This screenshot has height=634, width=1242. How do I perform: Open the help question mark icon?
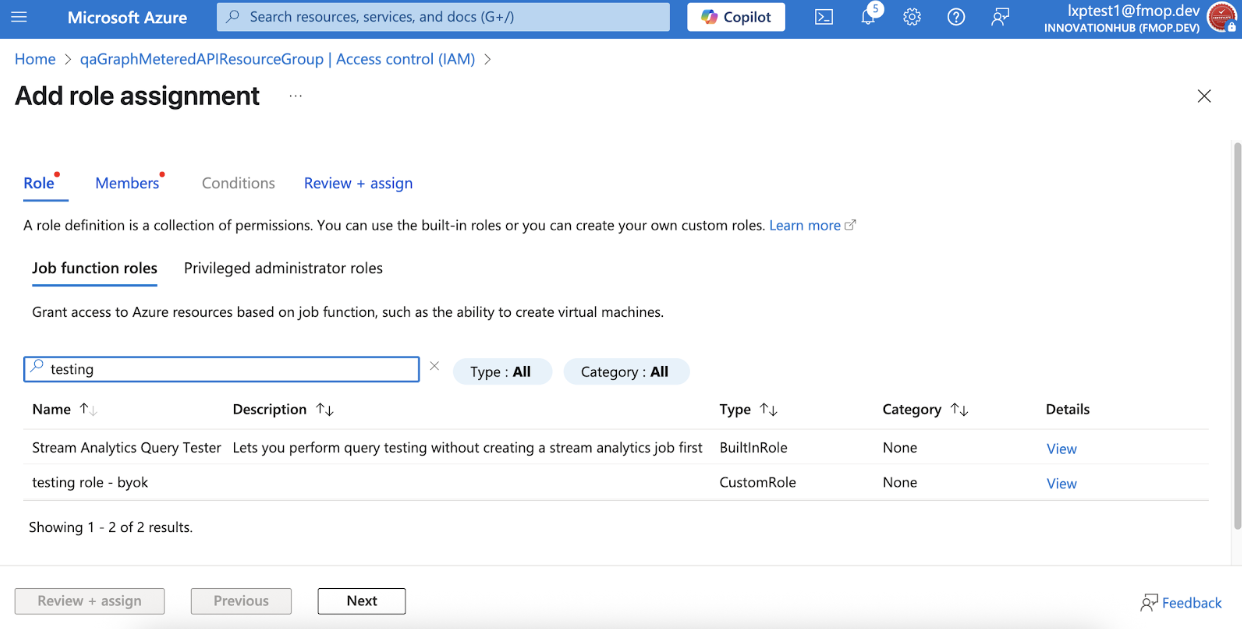point(956,17)
